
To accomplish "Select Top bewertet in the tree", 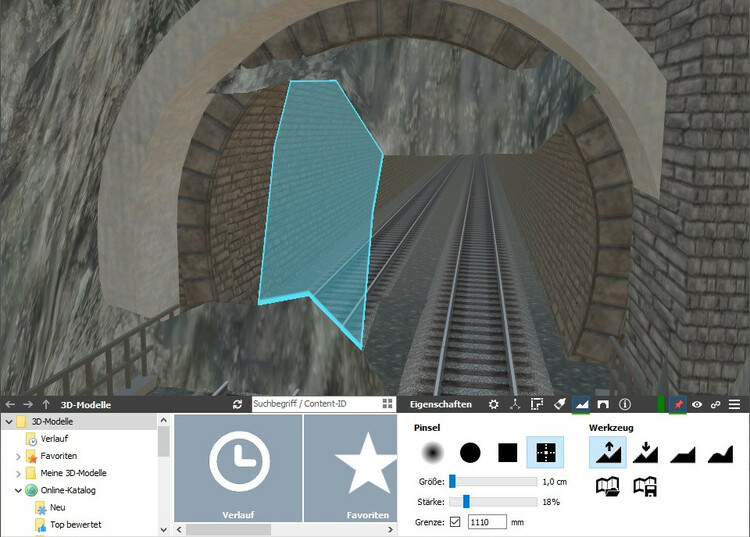I will pos(76,525).
